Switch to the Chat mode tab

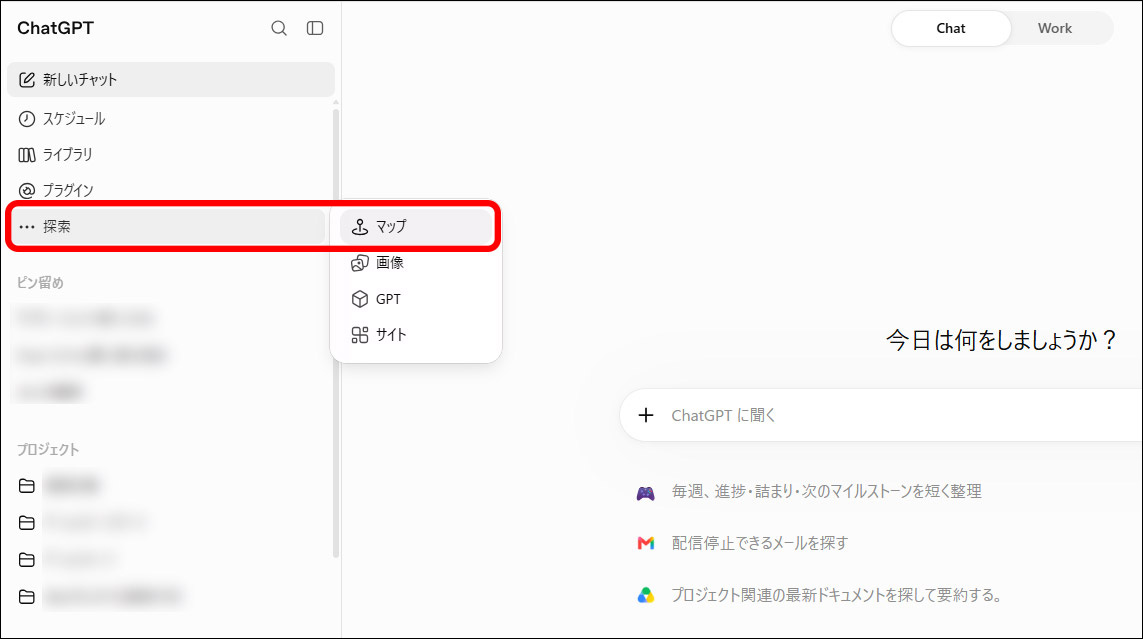click(951, 28)
